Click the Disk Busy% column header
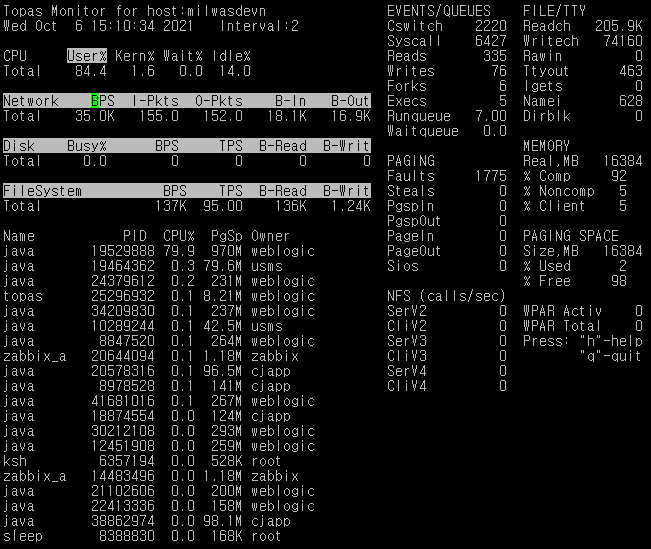The width and height of the screenshot is (651, 549). coord(87,146)
